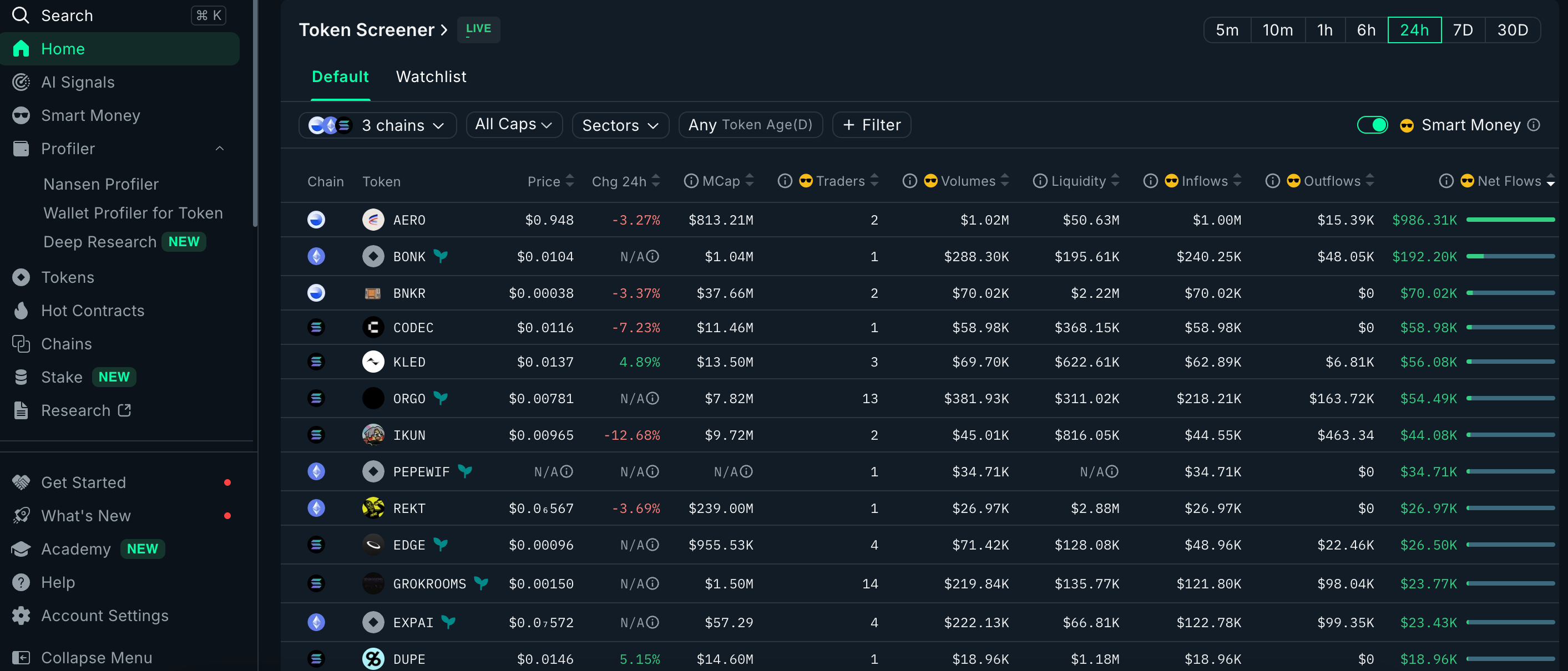Click the Liquidity column info icon
The width and height of the screenshot is (1568, 671).
1040,181
